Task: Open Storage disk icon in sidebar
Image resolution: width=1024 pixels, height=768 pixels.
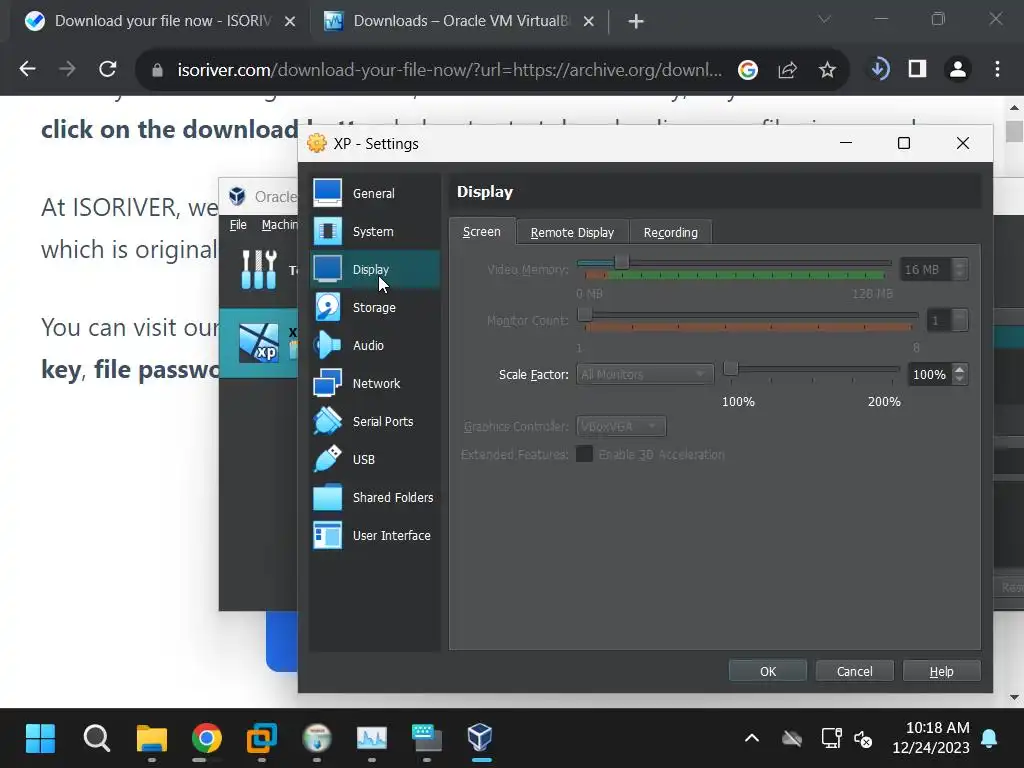Action: pos(327,307)
